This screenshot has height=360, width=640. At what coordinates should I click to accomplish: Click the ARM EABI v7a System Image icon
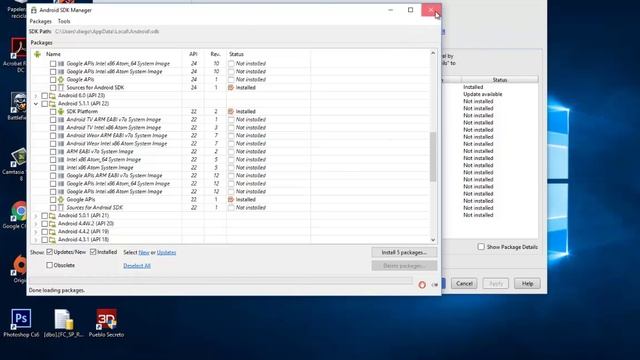point(61,151)
